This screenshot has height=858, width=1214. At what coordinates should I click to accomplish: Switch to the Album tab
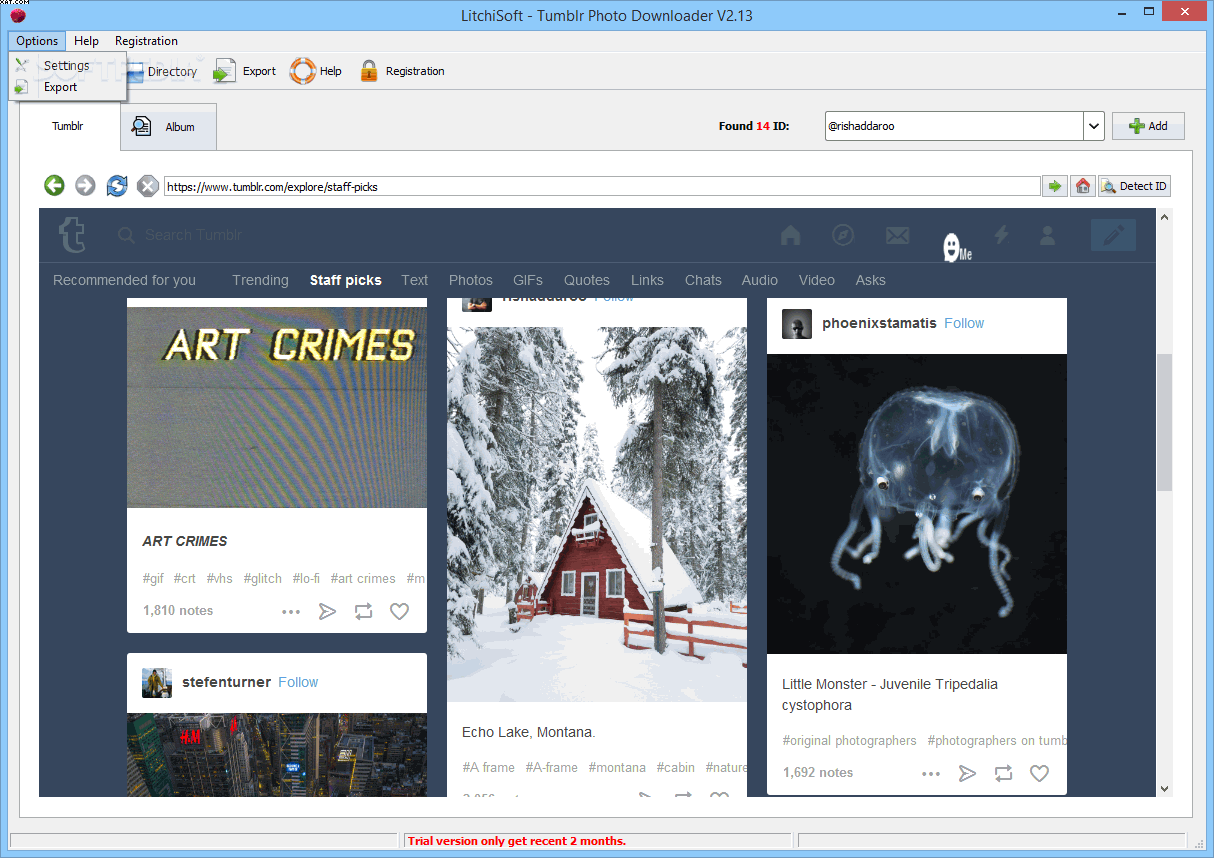coord(168,127)
